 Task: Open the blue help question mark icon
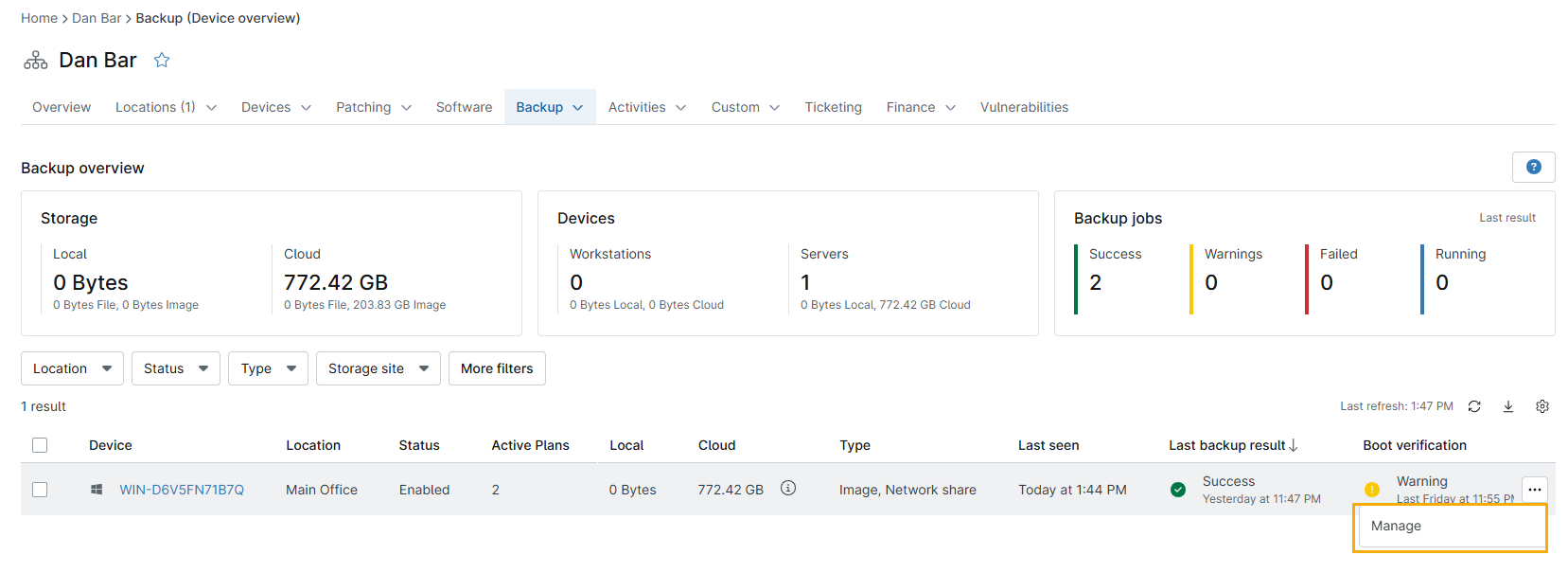pyautogui.click(x=1533, y=168)
